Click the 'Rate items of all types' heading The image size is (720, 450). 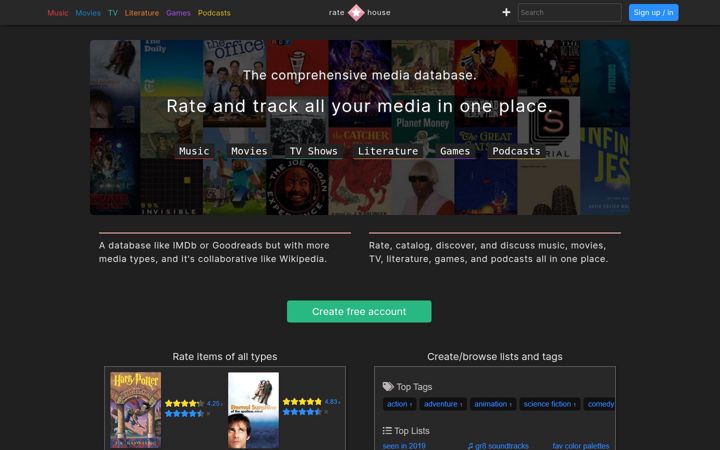tap(225, 356)
